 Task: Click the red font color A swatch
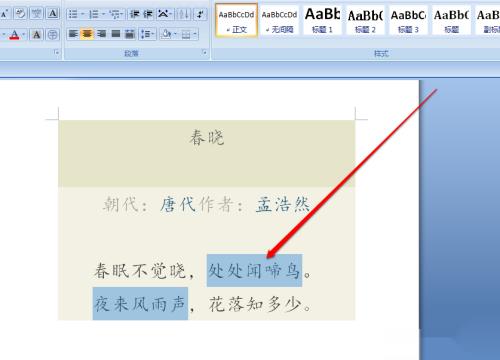click(x=14, y=34)
